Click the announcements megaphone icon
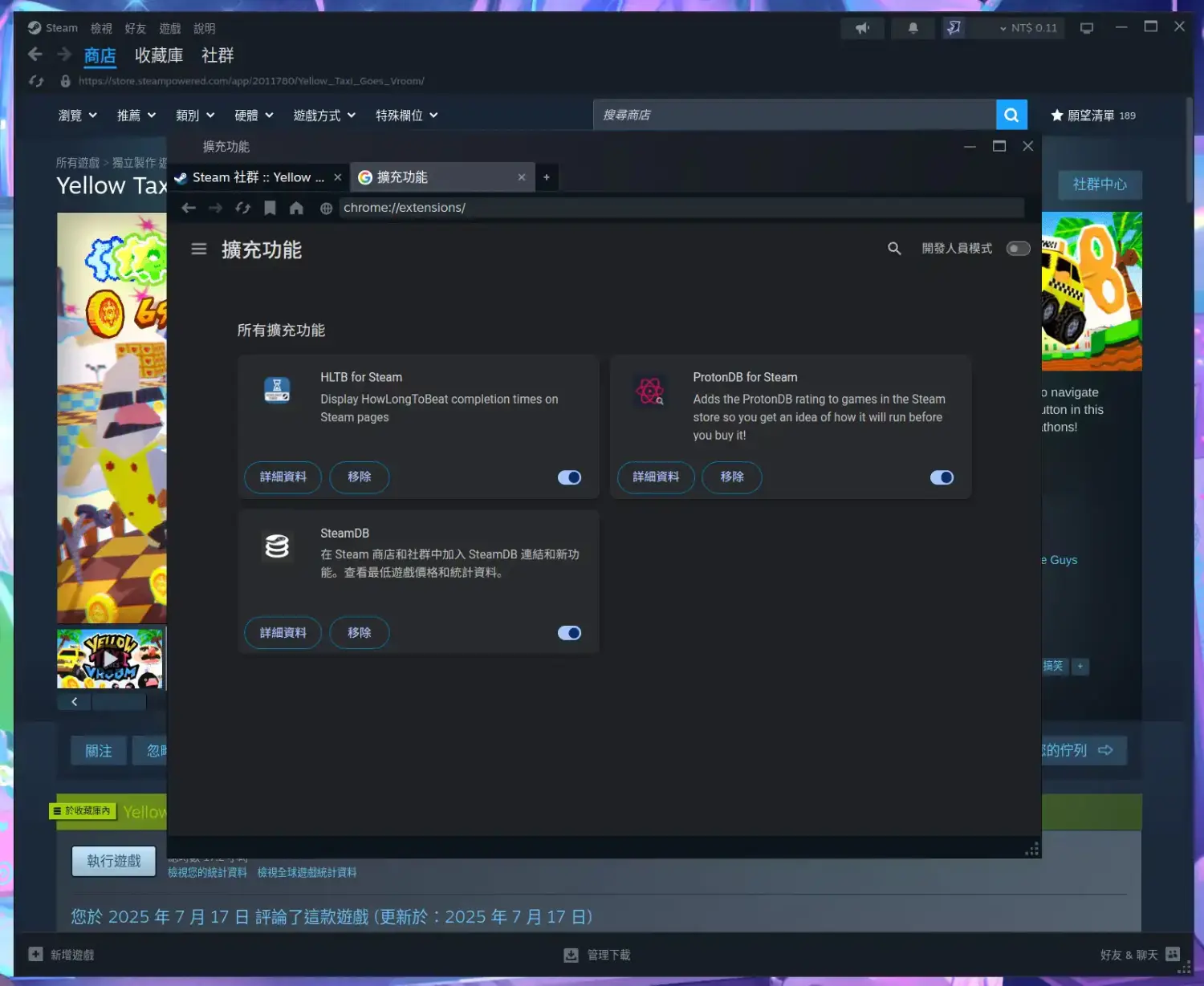Image resolution: width=1204 pixels, height=986 pixels. tap(862, 28)
